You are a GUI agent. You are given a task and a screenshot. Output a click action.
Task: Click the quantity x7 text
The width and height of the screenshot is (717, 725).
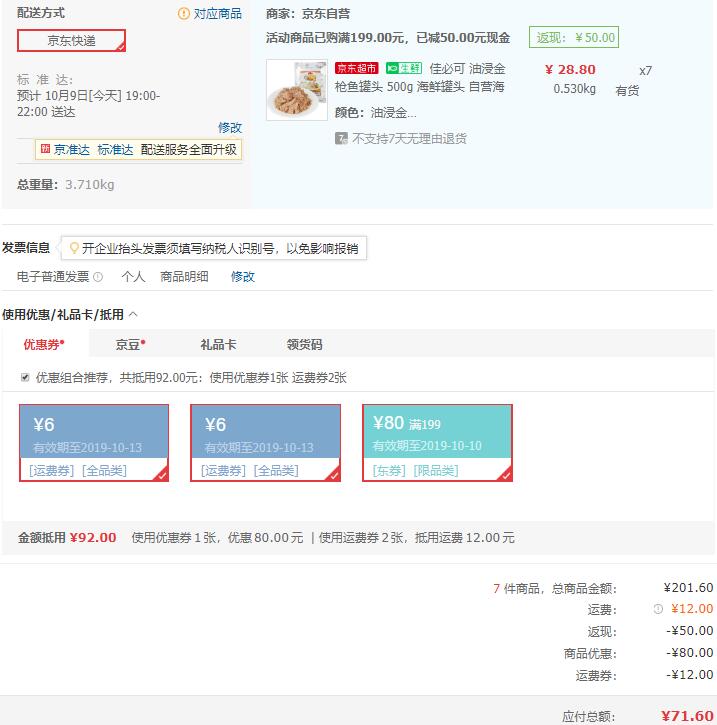(x=645, y=71)
